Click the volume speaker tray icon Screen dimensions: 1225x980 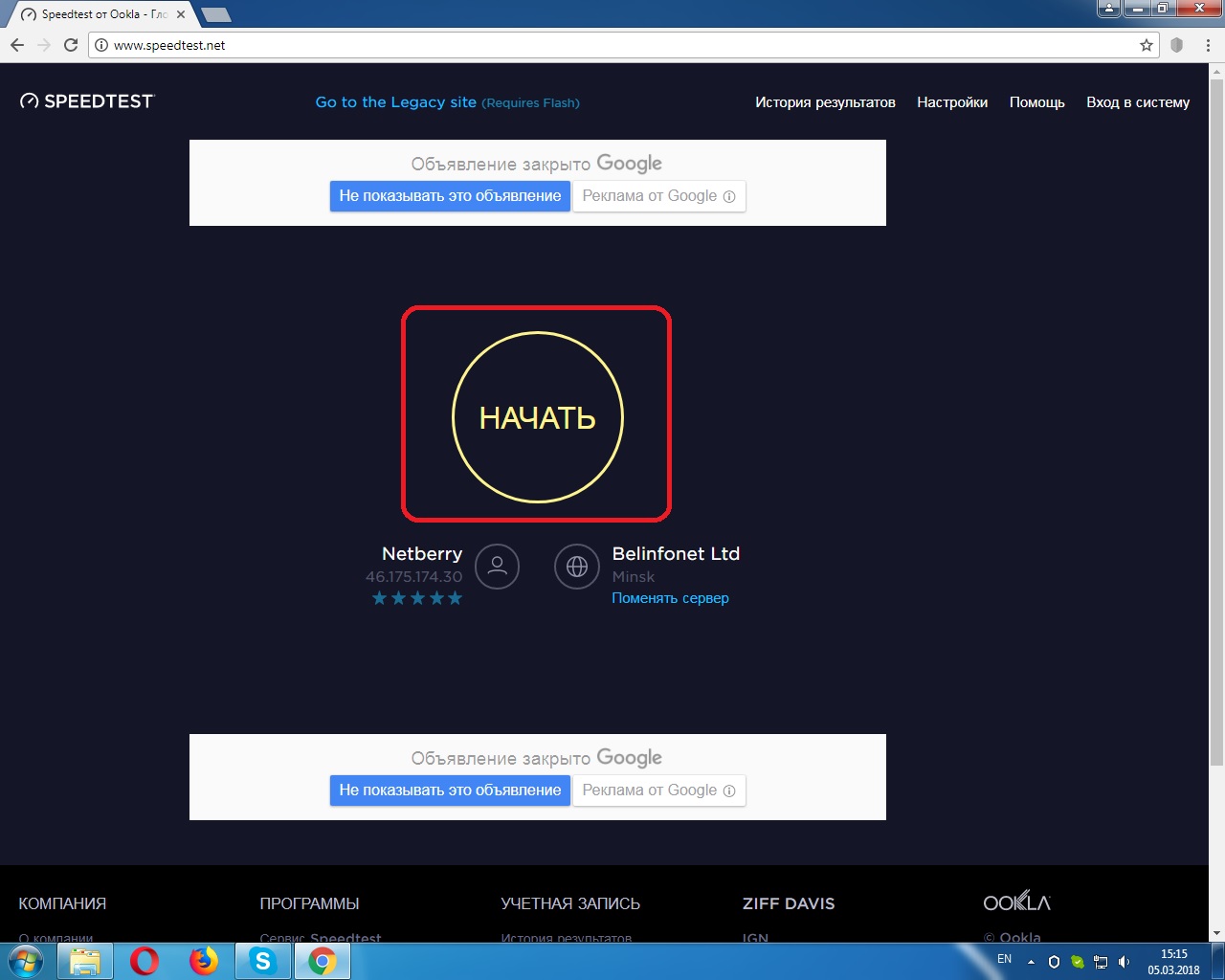pos(1125,962)
